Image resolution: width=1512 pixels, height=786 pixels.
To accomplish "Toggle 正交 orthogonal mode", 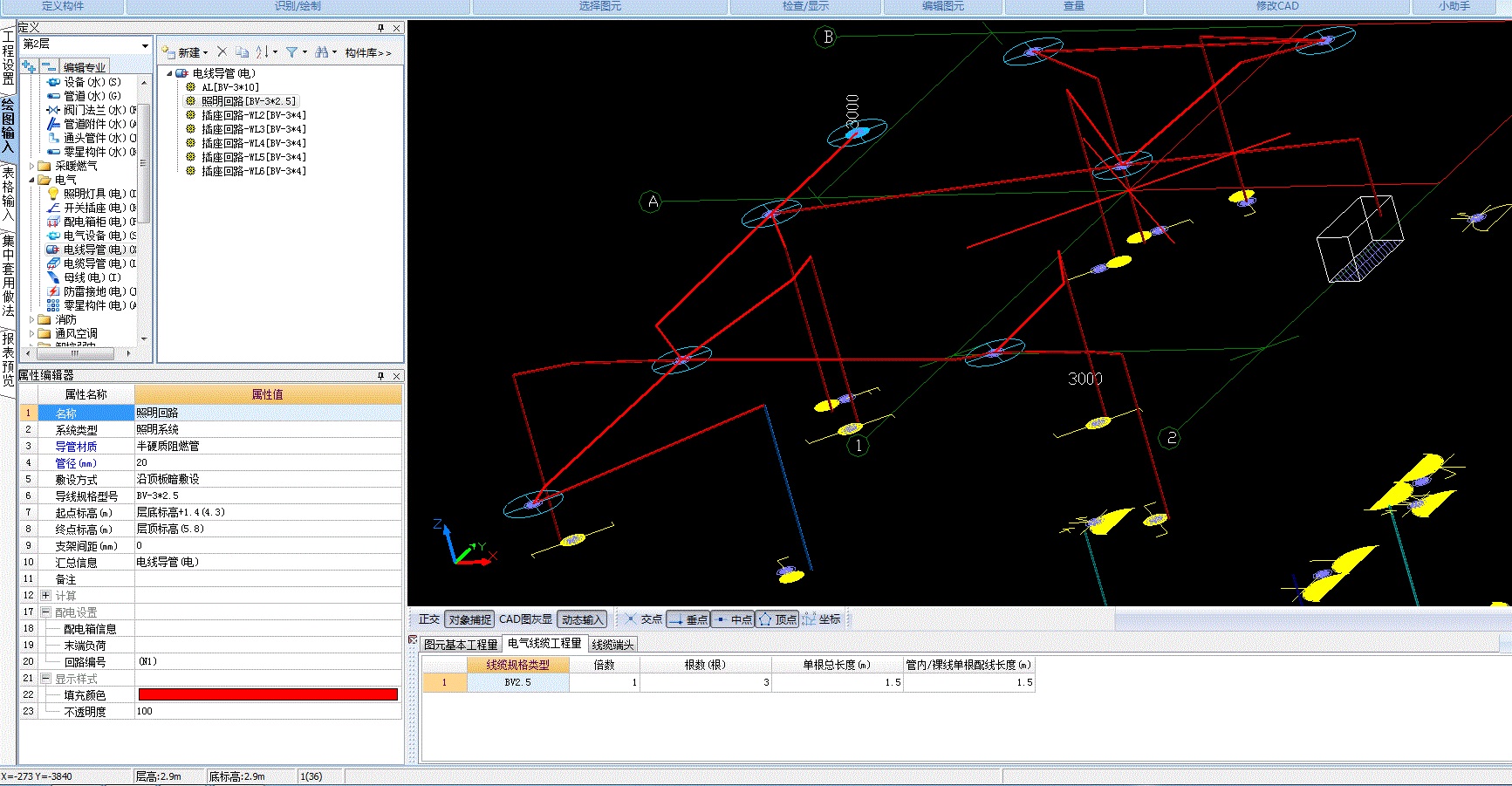I will tap(428, 619).
